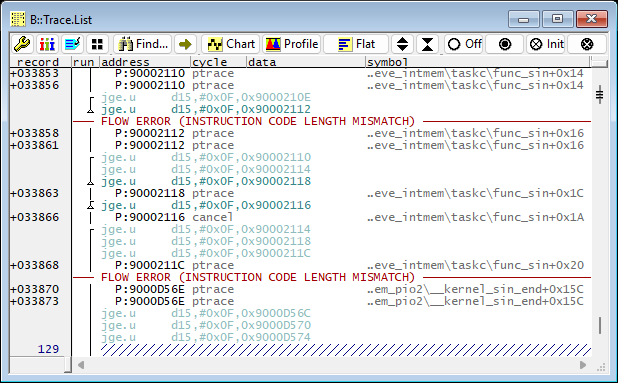
Task: Click jge.u line targeting 0x90002116
Action: 206,205
